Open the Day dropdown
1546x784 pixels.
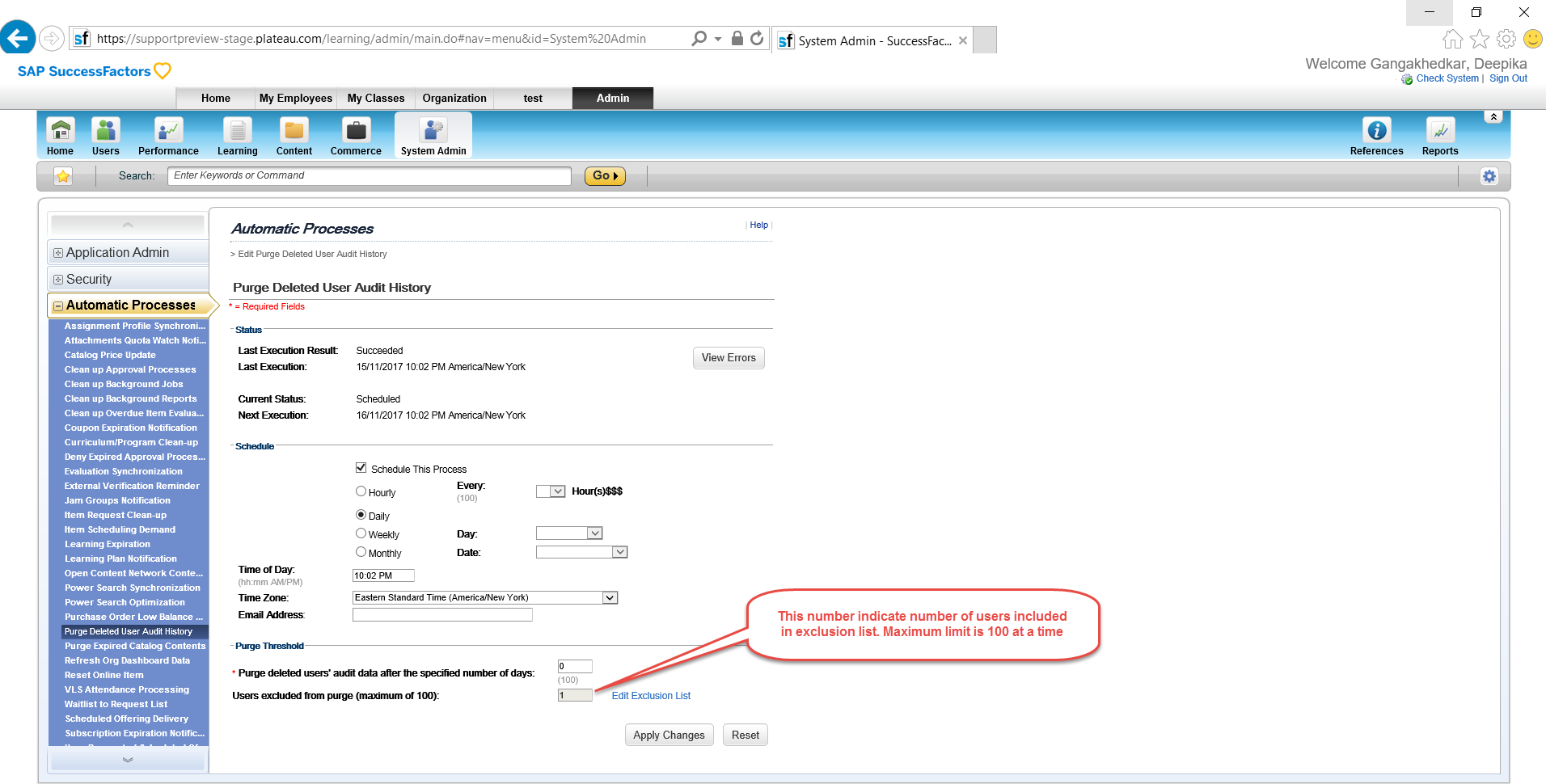pos(569,533)
